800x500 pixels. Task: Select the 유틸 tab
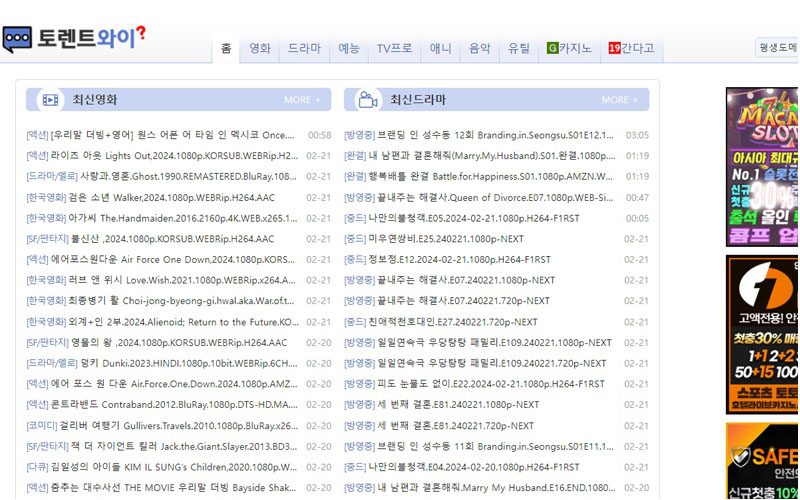point(519,48)
